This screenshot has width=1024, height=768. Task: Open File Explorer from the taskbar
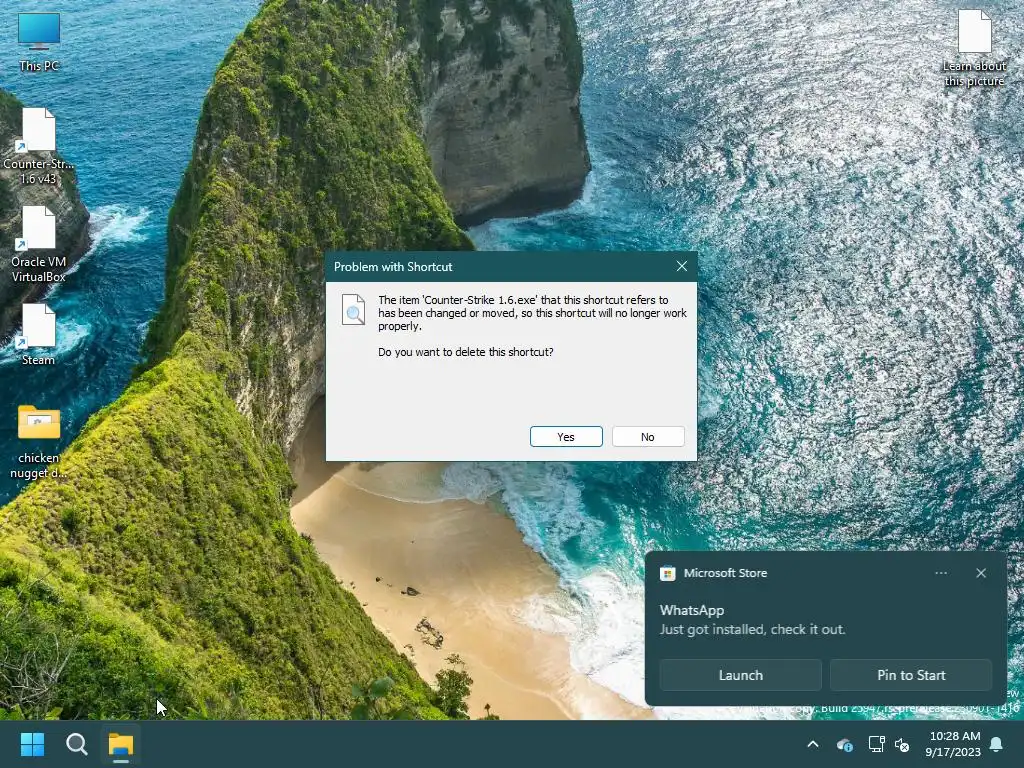[x=121, y=744]
